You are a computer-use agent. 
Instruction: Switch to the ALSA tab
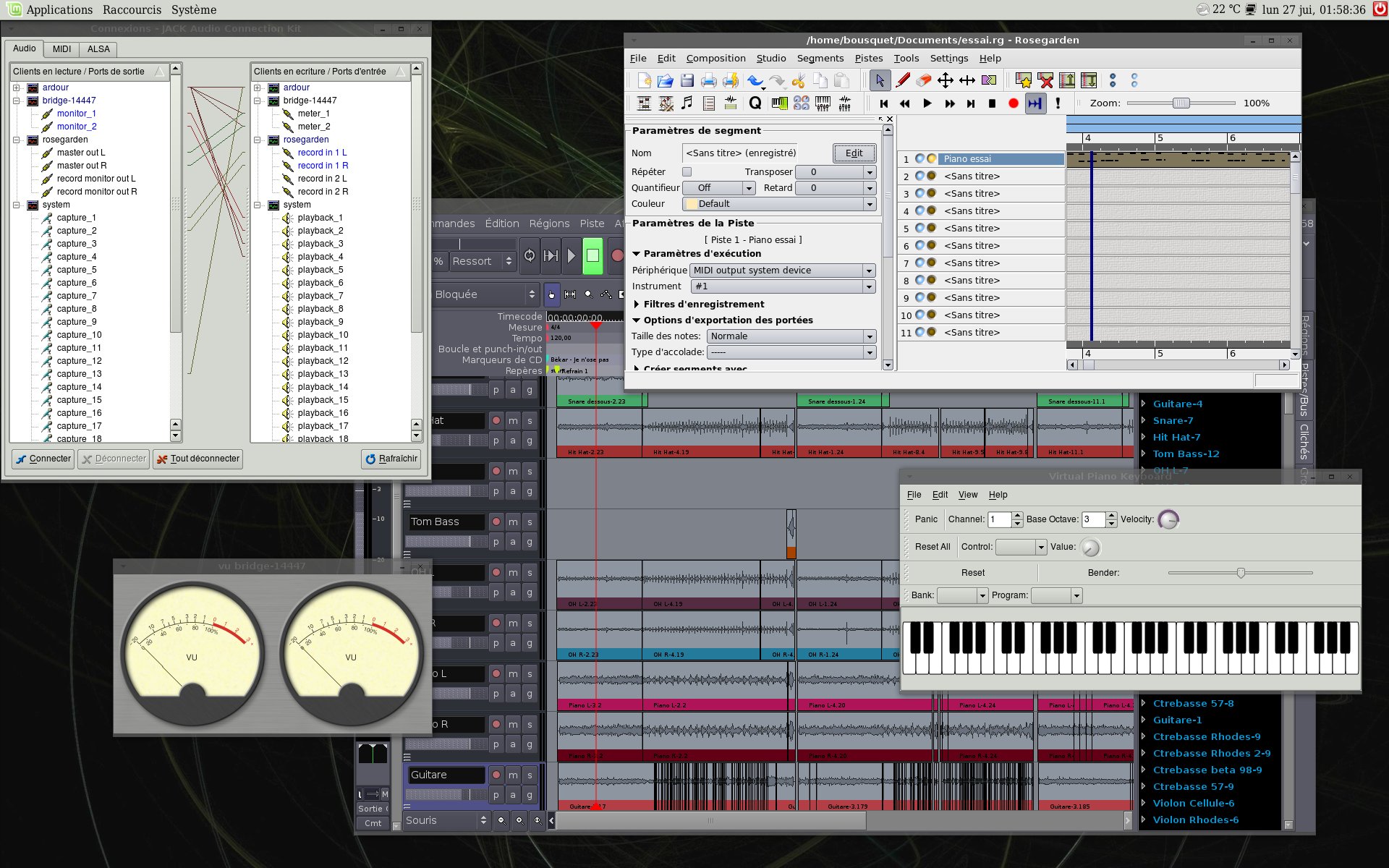click(x=98, y=49)
